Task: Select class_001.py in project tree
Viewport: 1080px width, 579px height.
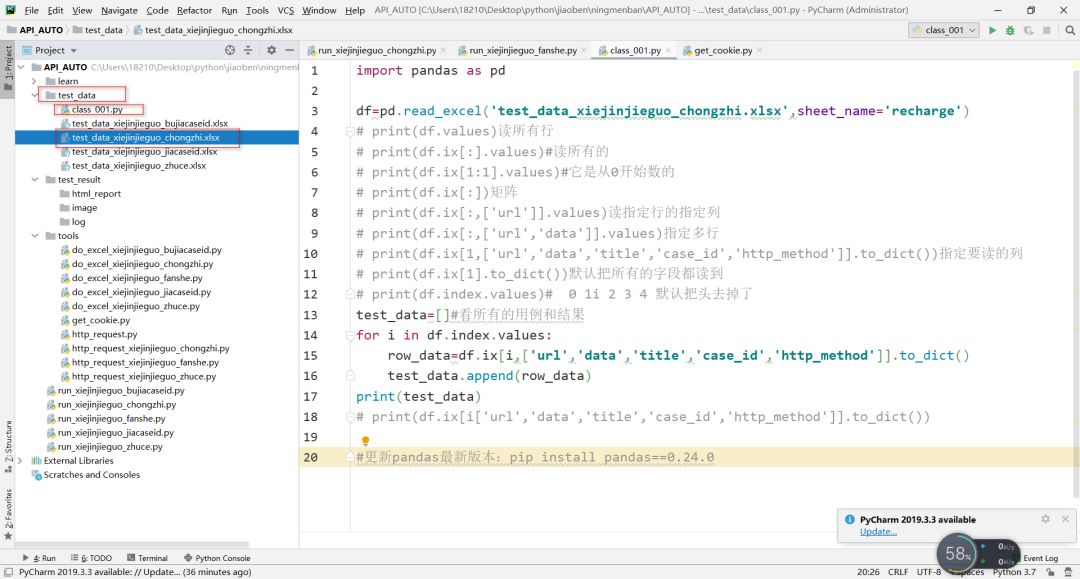Action: pyautogui.click(x=97, y=109)
